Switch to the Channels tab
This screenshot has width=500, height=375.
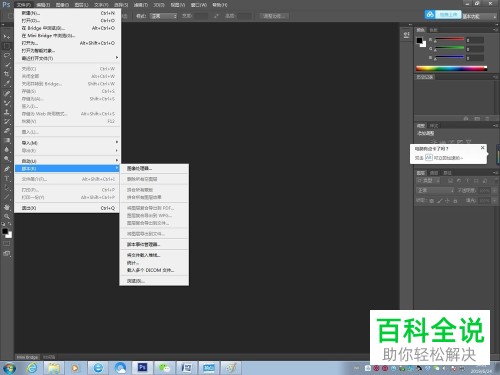click(x=434, y=173)
